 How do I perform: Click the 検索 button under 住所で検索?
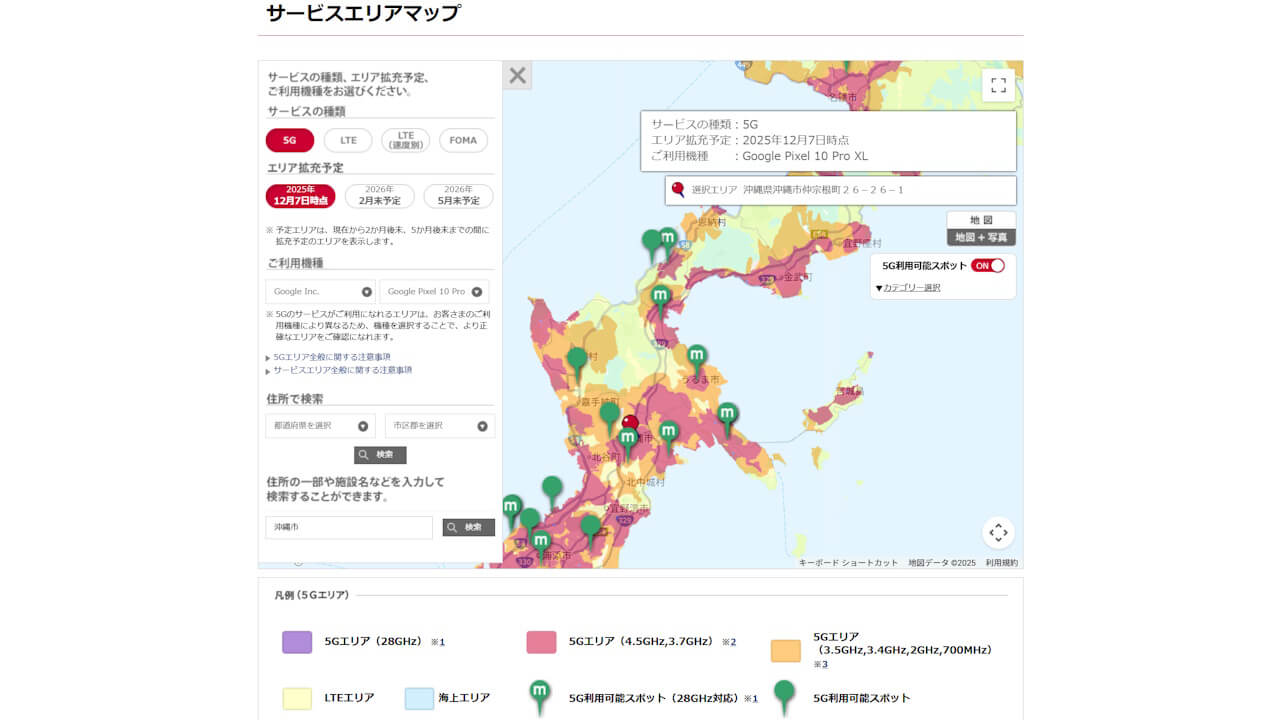pyautogui.click(x=380, y=454)
